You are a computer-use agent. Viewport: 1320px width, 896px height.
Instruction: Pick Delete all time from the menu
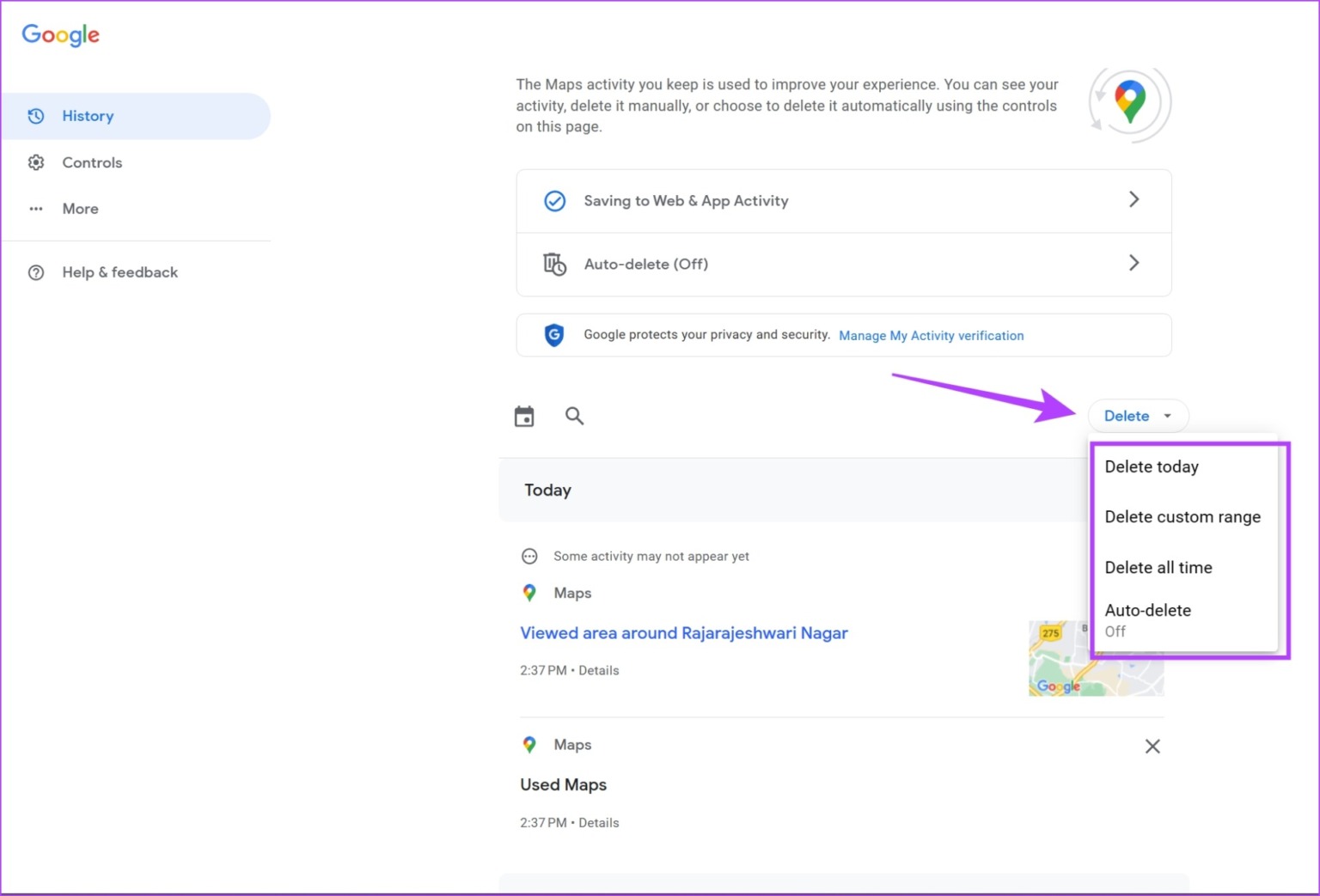[1158, 567]
